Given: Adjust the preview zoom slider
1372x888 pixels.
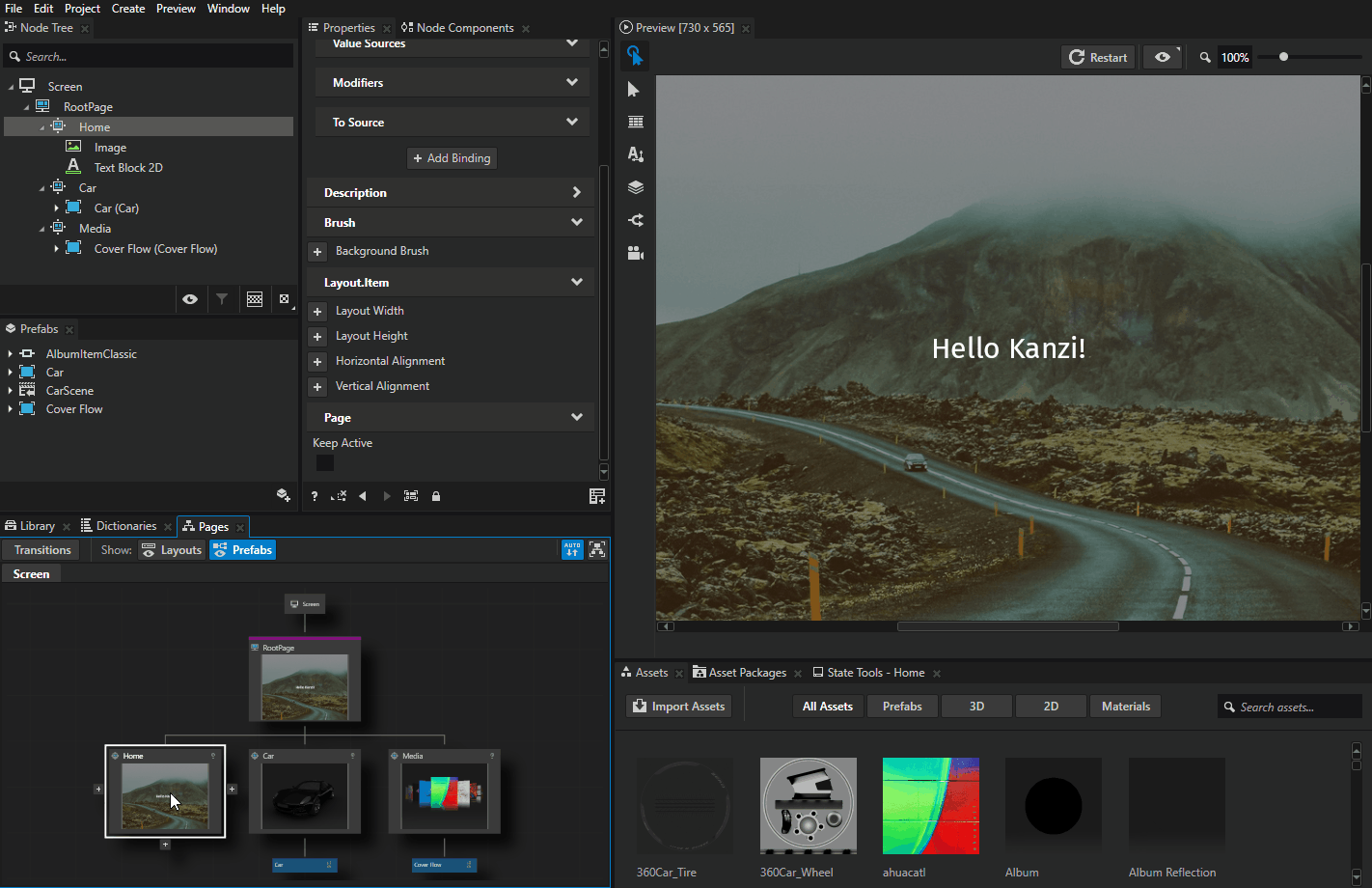Looking at the screenshot, I should coord(1283,57).
